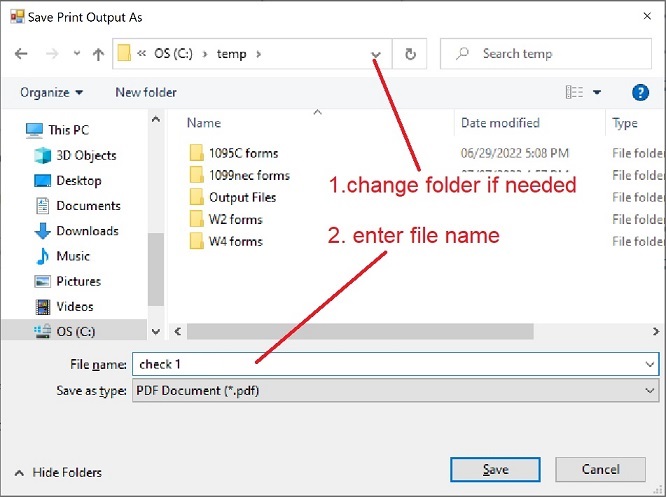Sort files by Date modified column
Viewport: 666px width, 497px height.
[500, 123]
